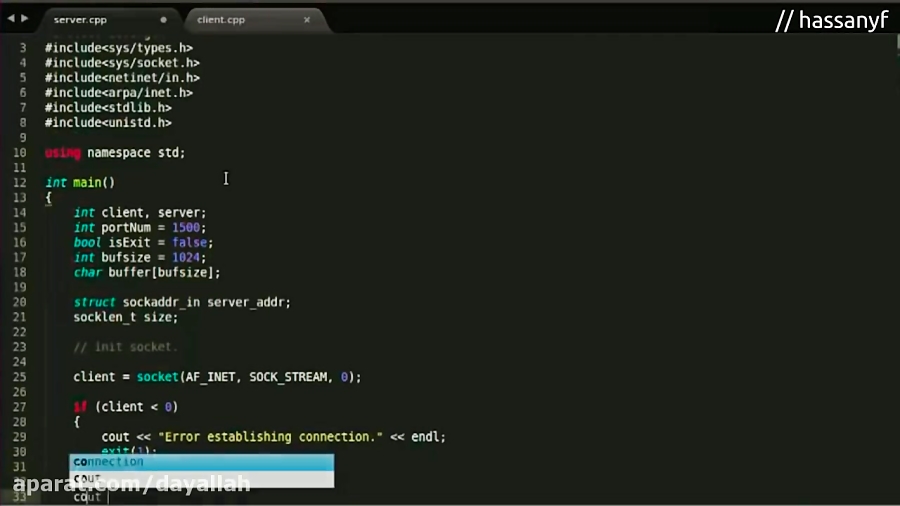Click the portNum value 1500
This screenshot has height=506, width=900.
[x=186, y=227]
